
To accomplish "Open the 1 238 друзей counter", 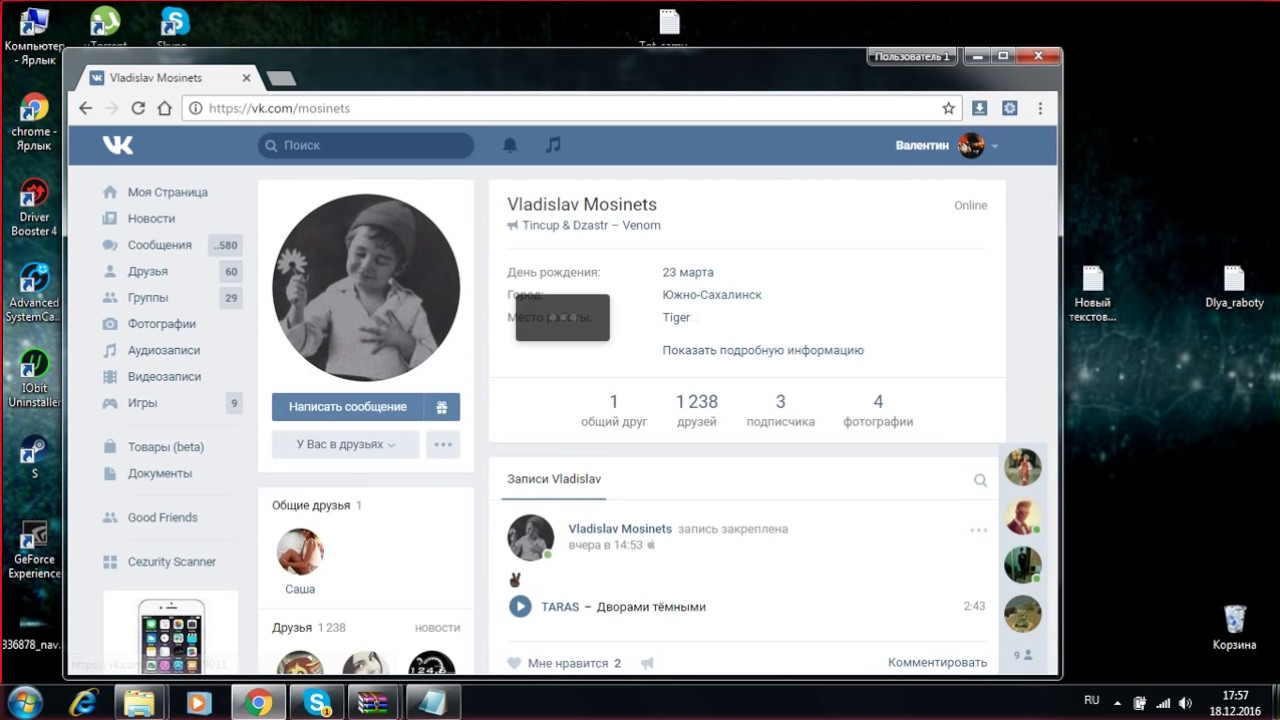I will click(x=697, y=410).
